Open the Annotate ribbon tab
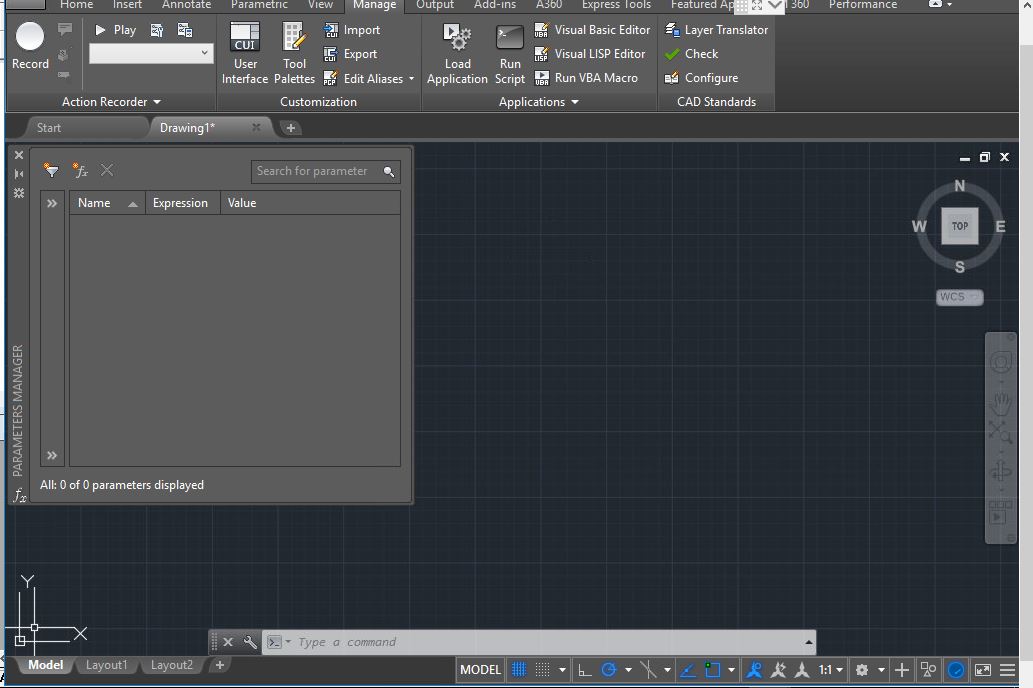This screenshot has width=1033, height=688. (x=186, y=5)
